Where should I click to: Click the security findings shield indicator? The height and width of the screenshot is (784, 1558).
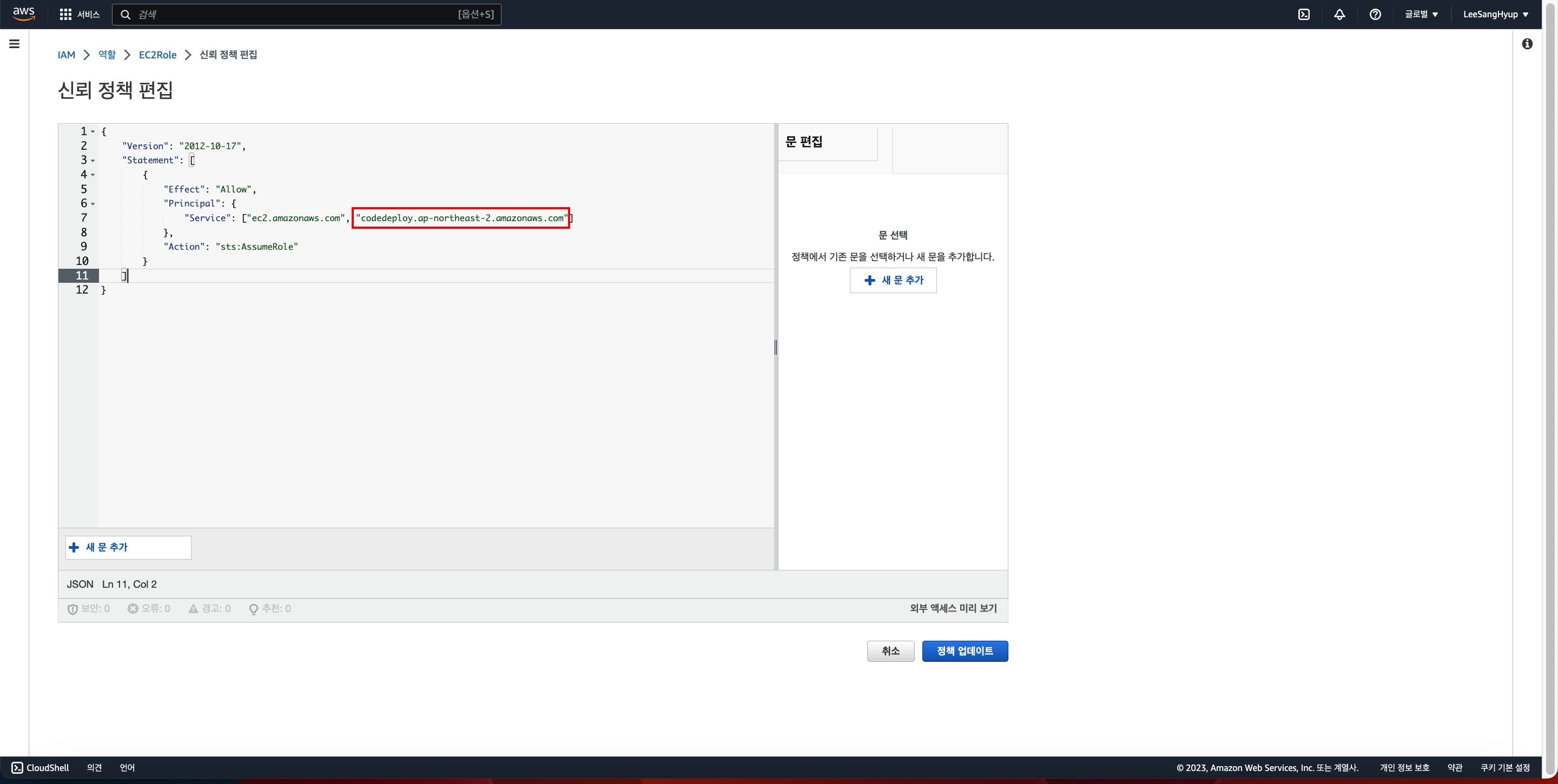pyautogui.click(x=88, y=609)
